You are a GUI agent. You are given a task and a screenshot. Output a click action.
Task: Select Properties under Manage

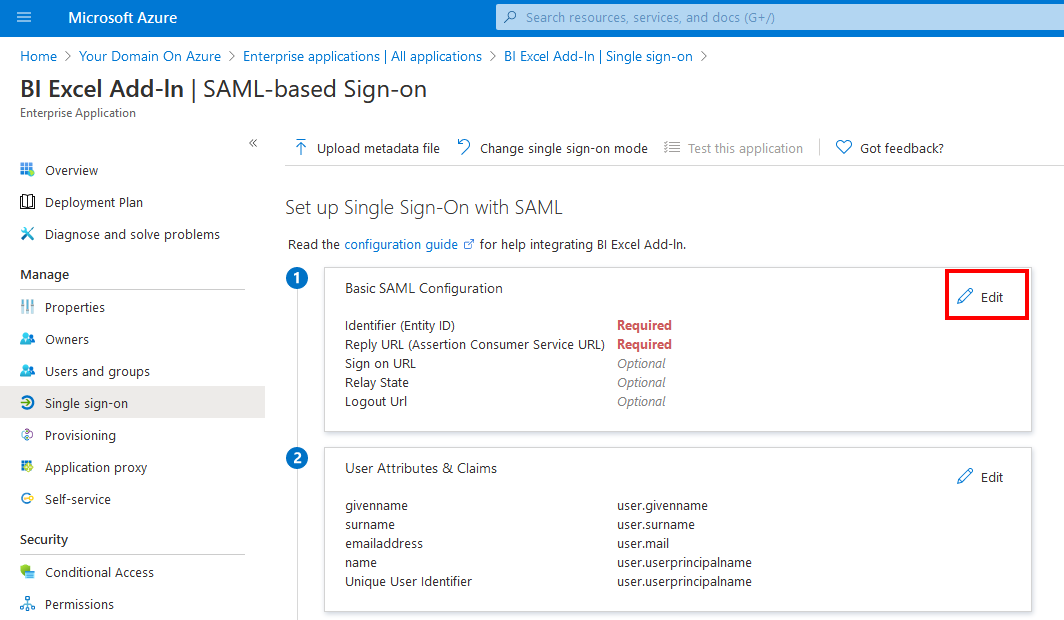75,307
